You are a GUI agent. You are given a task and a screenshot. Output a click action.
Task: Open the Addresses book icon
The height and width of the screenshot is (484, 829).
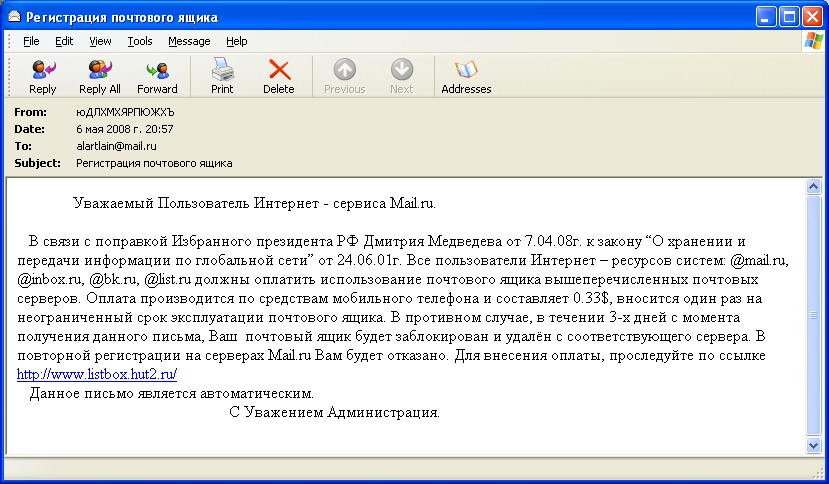click(466, 69)
